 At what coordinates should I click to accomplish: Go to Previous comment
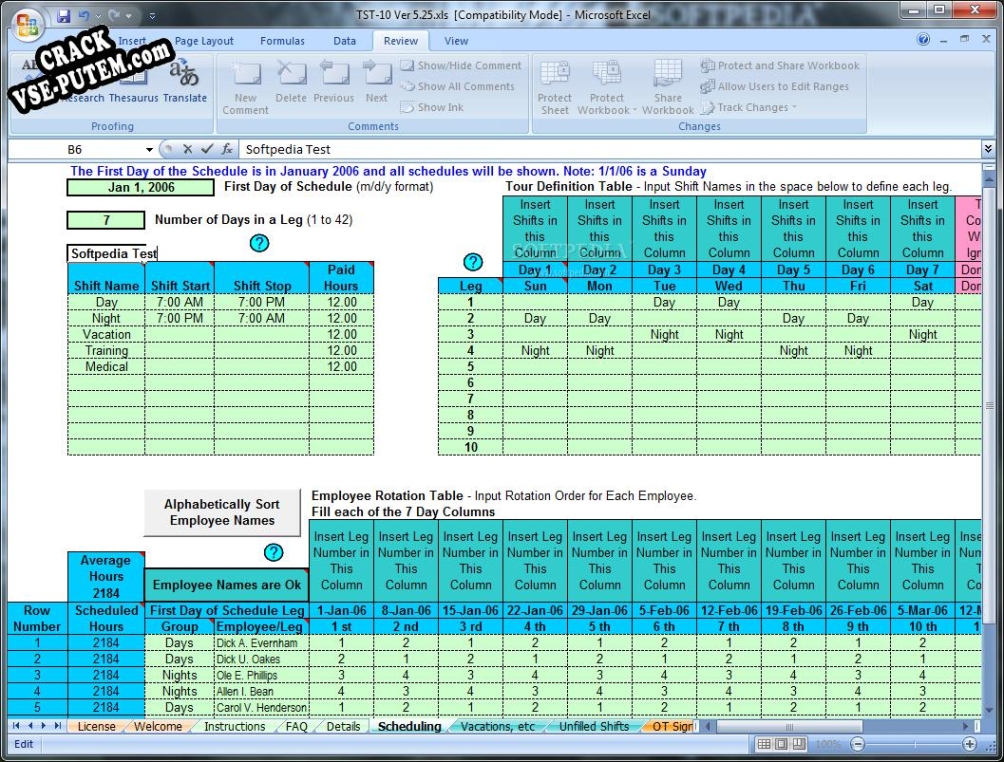coord(334,82)
